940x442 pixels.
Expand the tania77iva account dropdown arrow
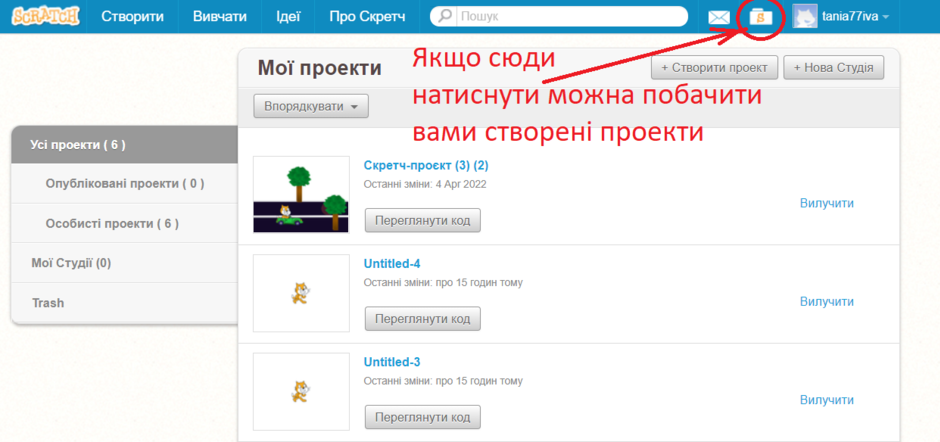[886, 17]
